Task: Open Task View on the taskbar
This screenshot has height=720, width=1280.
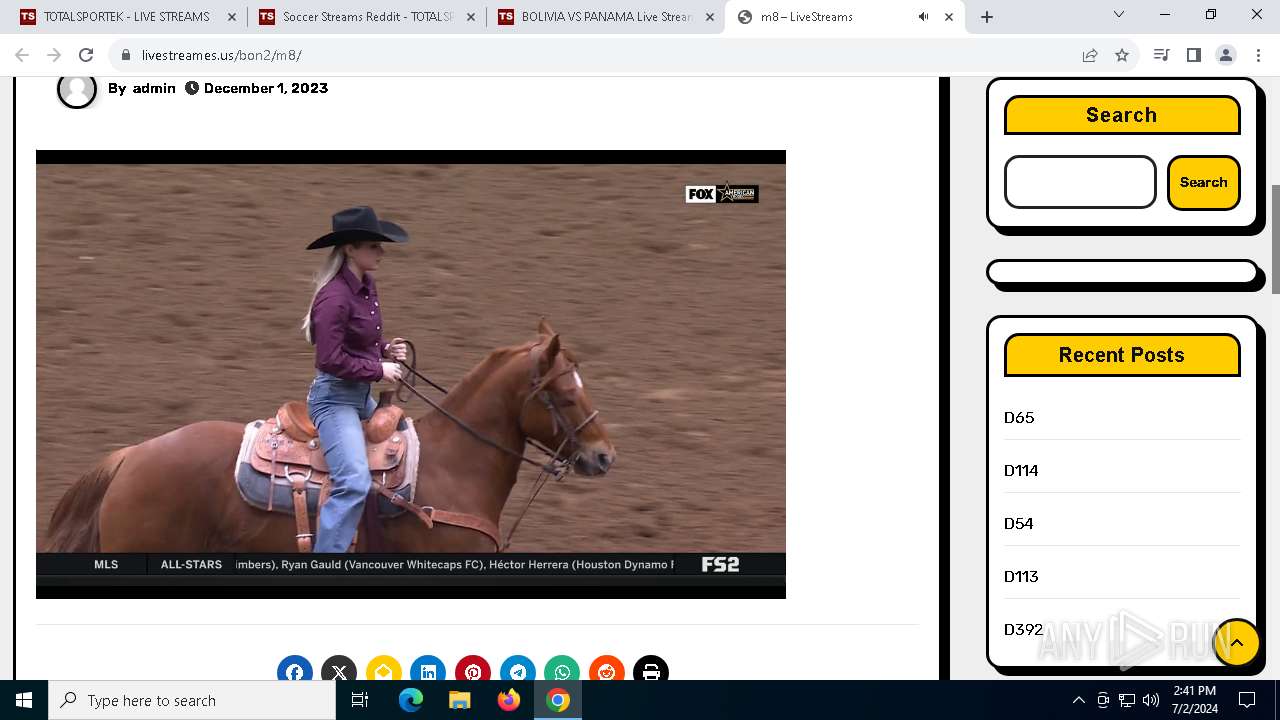Action: (360, 700)
